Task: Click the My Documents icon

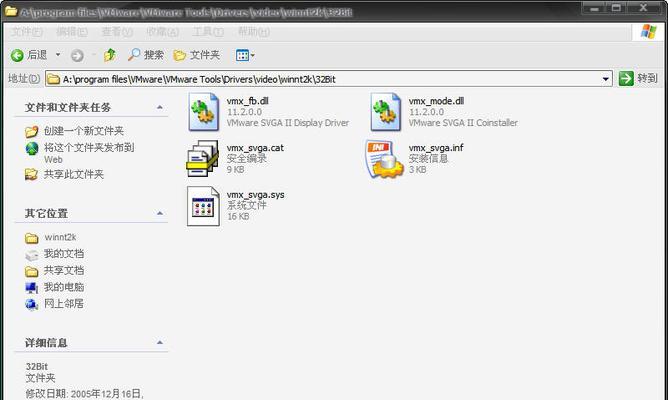Action: point(32,255)
